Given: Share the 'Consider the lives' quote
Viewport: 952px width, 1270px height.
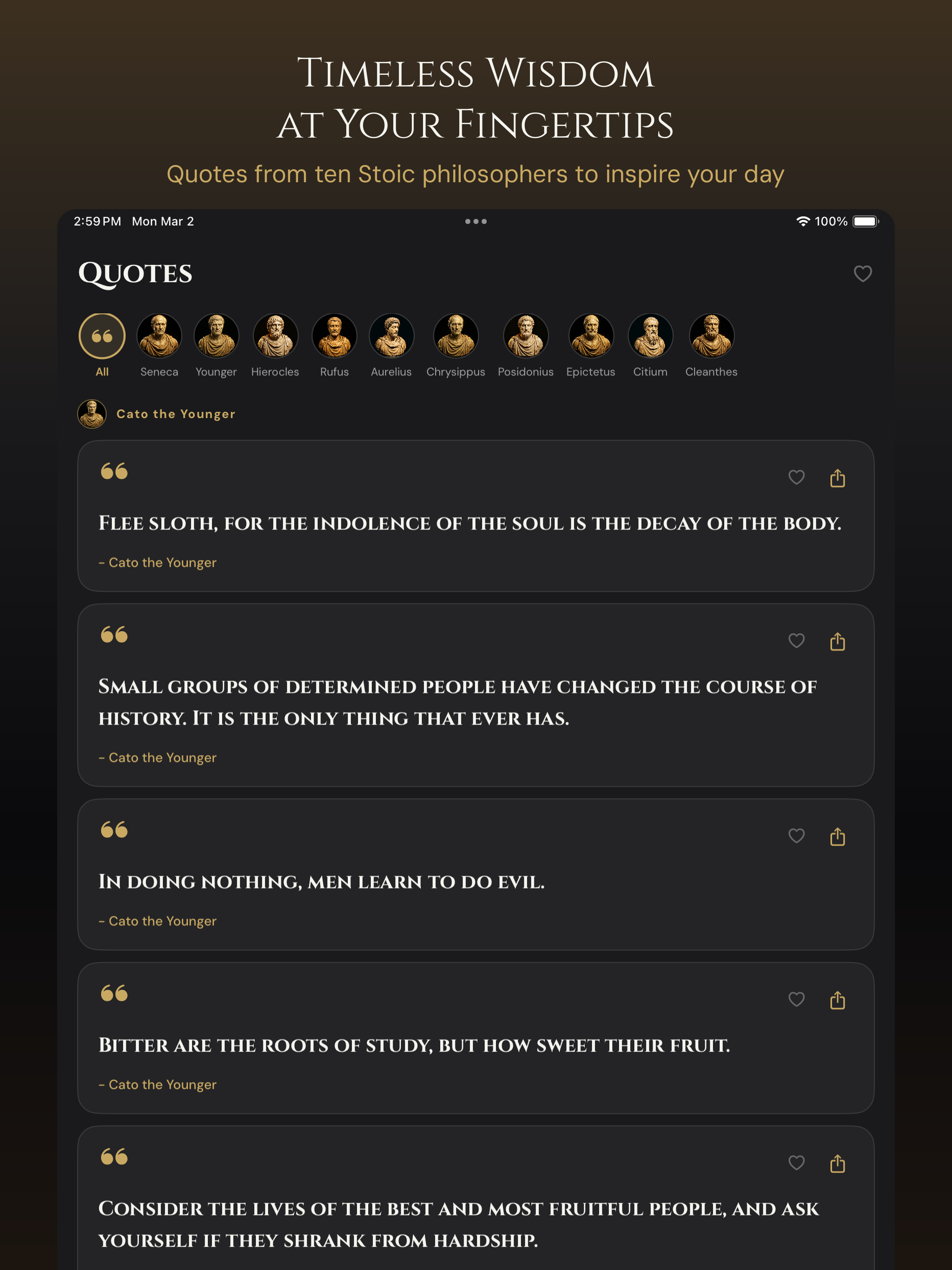Looking at the screenshot, I should [837, 1163].
